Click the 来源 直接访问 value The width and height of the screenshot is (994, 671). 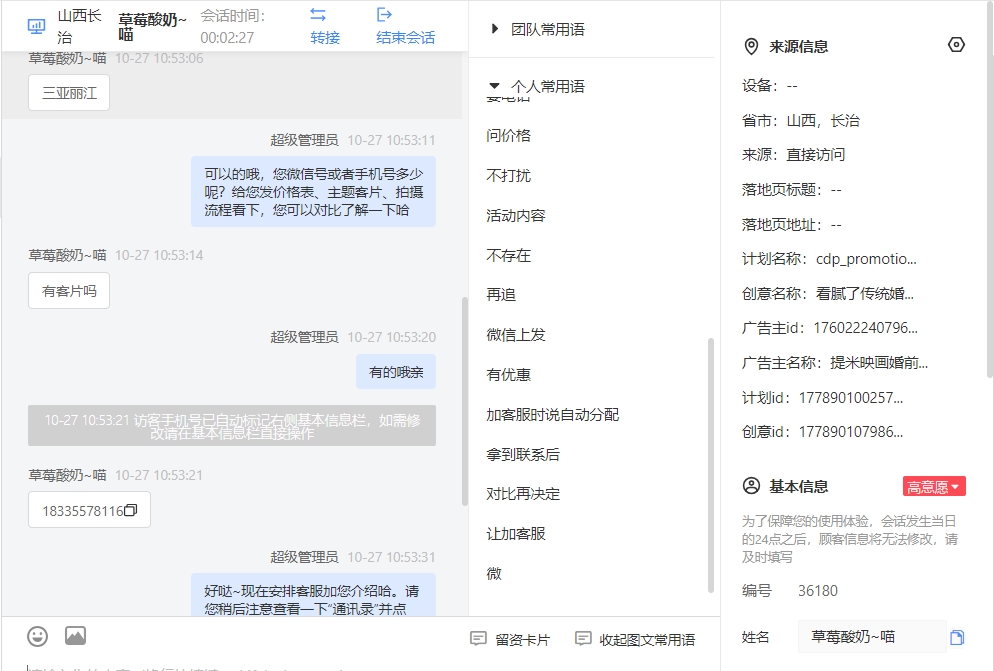tap(815, 155)
